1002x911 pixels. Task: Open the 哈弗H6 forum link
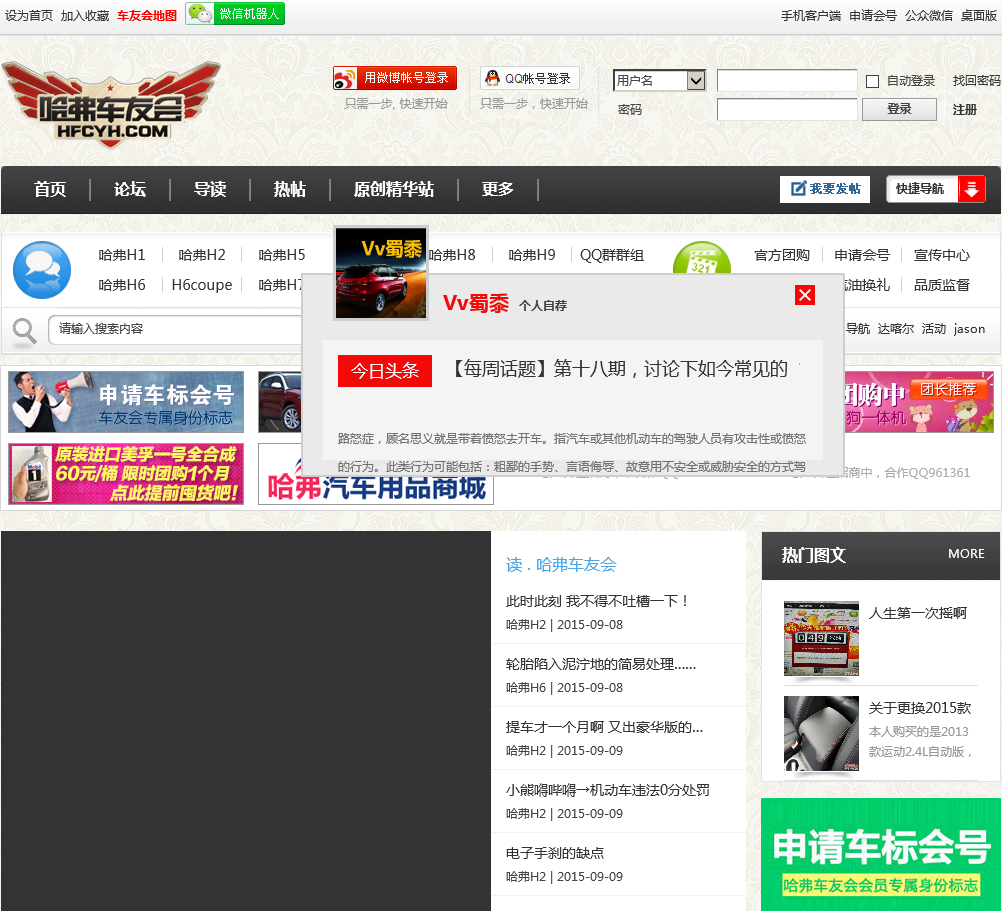click(121, 285)
